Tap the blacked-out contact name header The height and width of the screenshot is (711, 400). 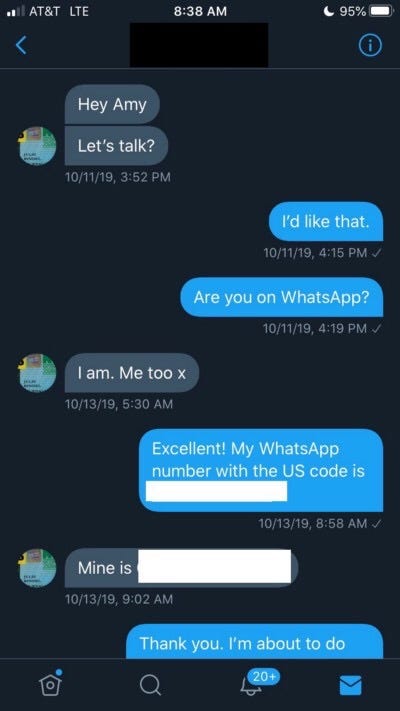click(x=199, y=45)
